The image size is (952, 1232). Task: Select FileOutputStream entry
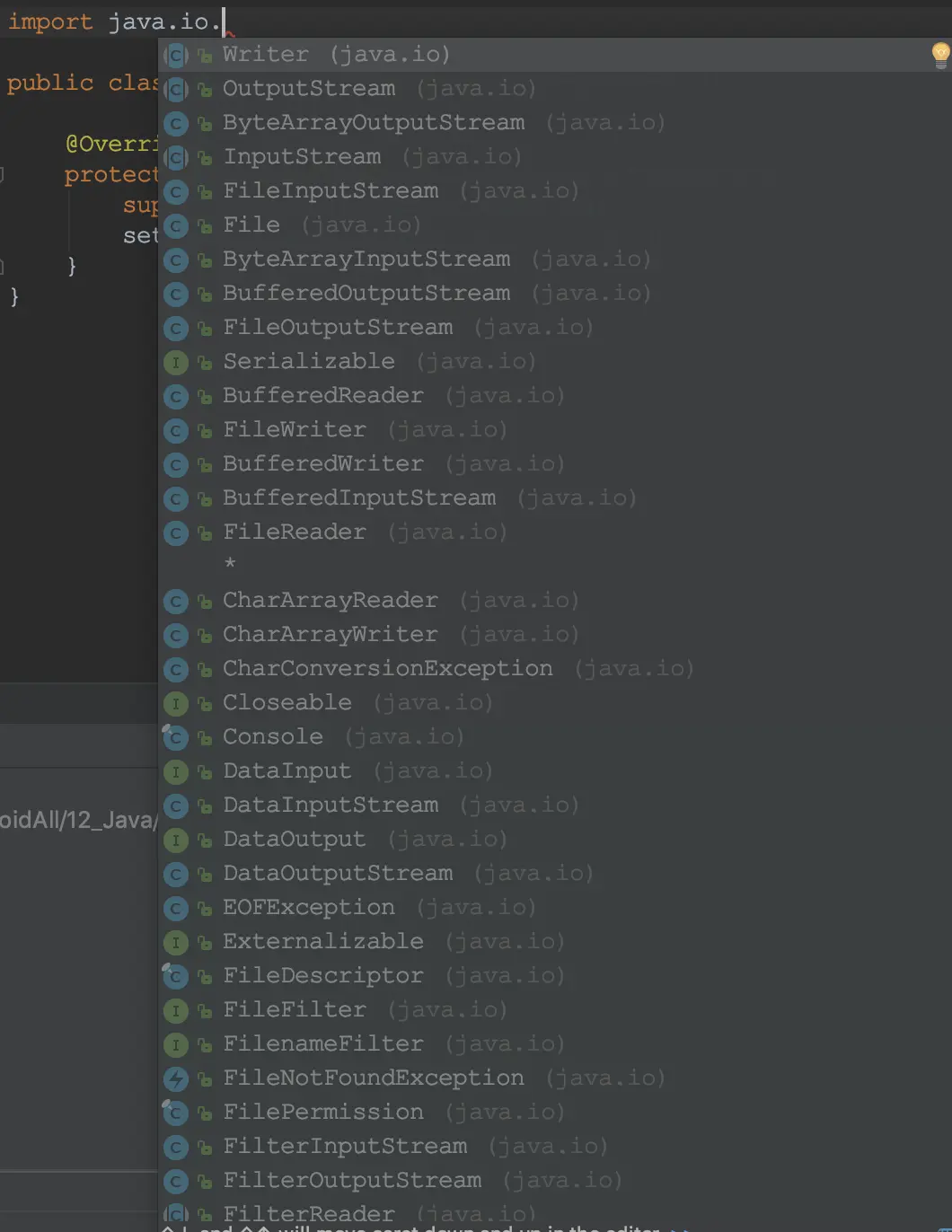pos(555,328)
